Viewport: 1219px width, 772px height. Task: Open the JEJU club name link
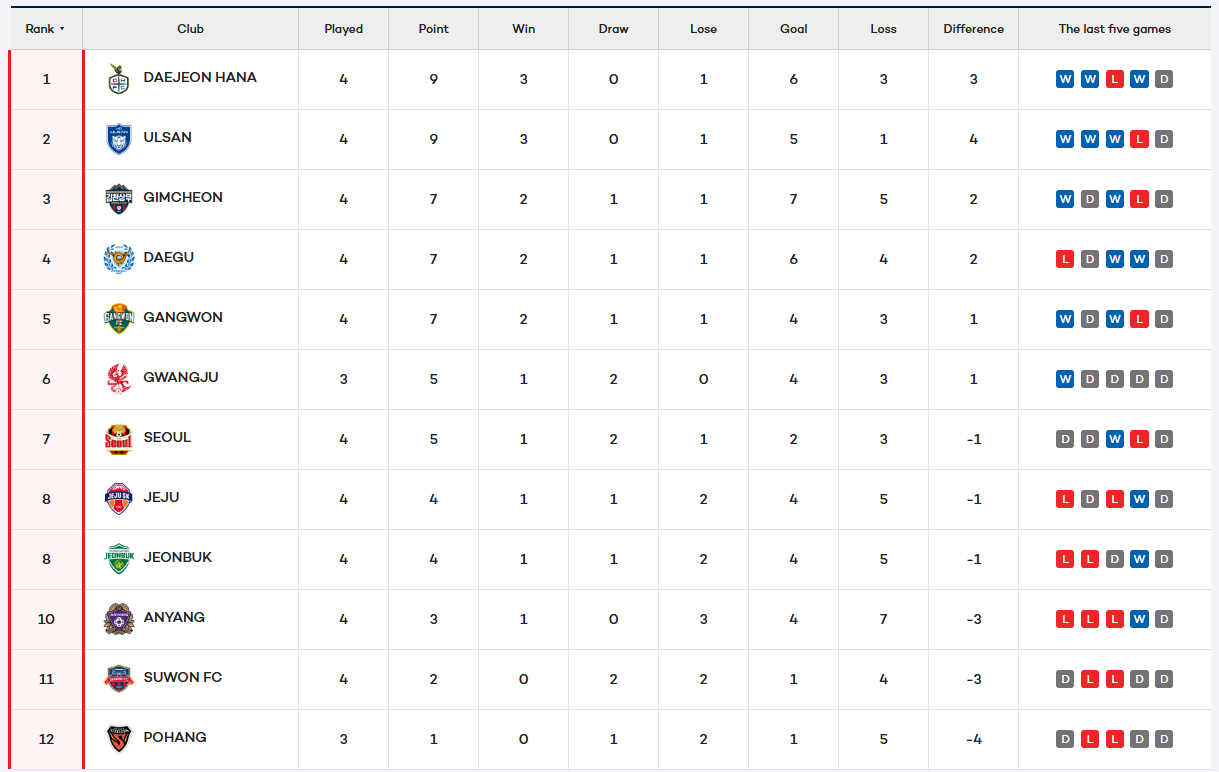tap(161, 497)
